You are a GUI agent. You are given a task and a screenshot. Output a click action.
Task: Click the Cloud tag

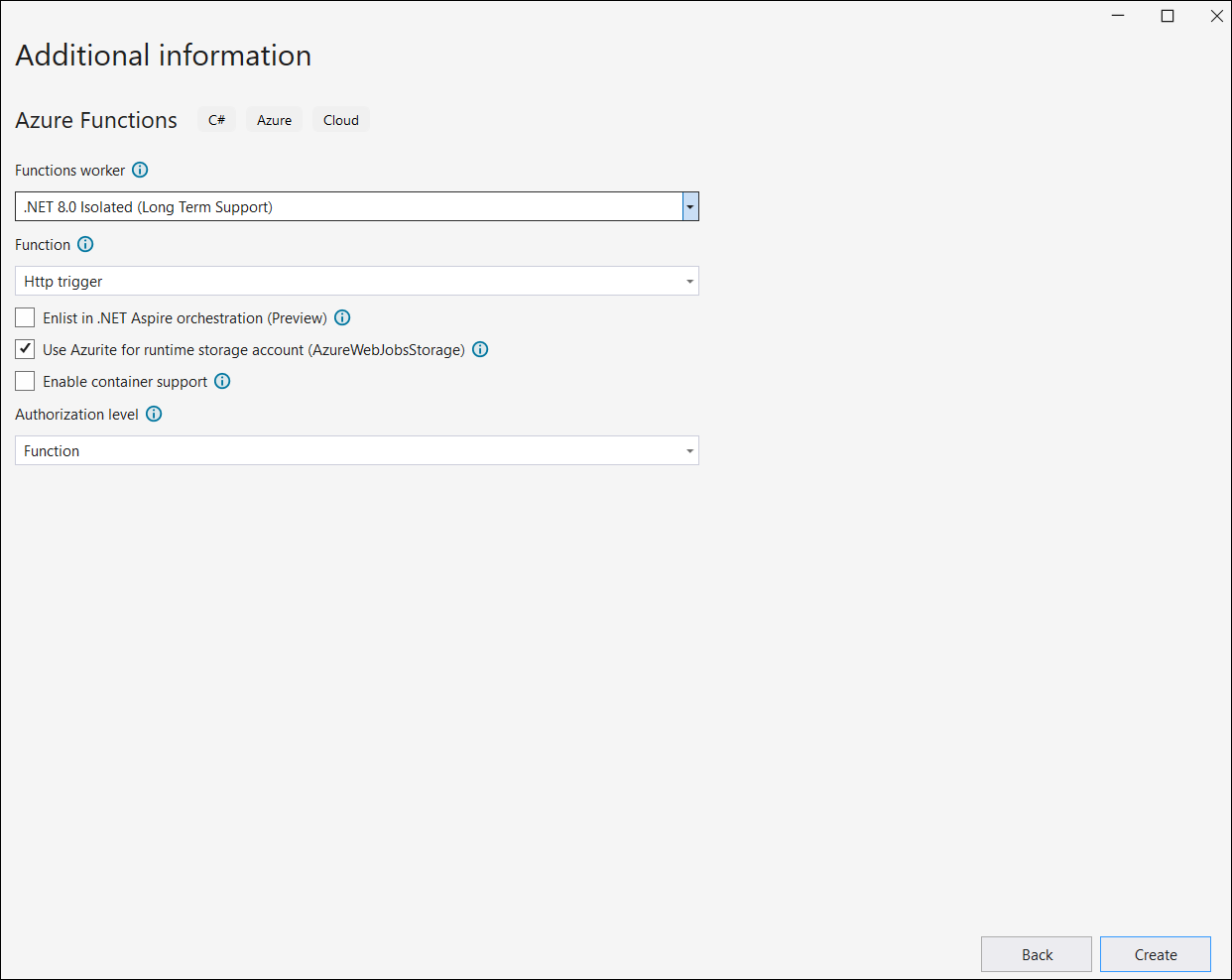tap(341, 120)
